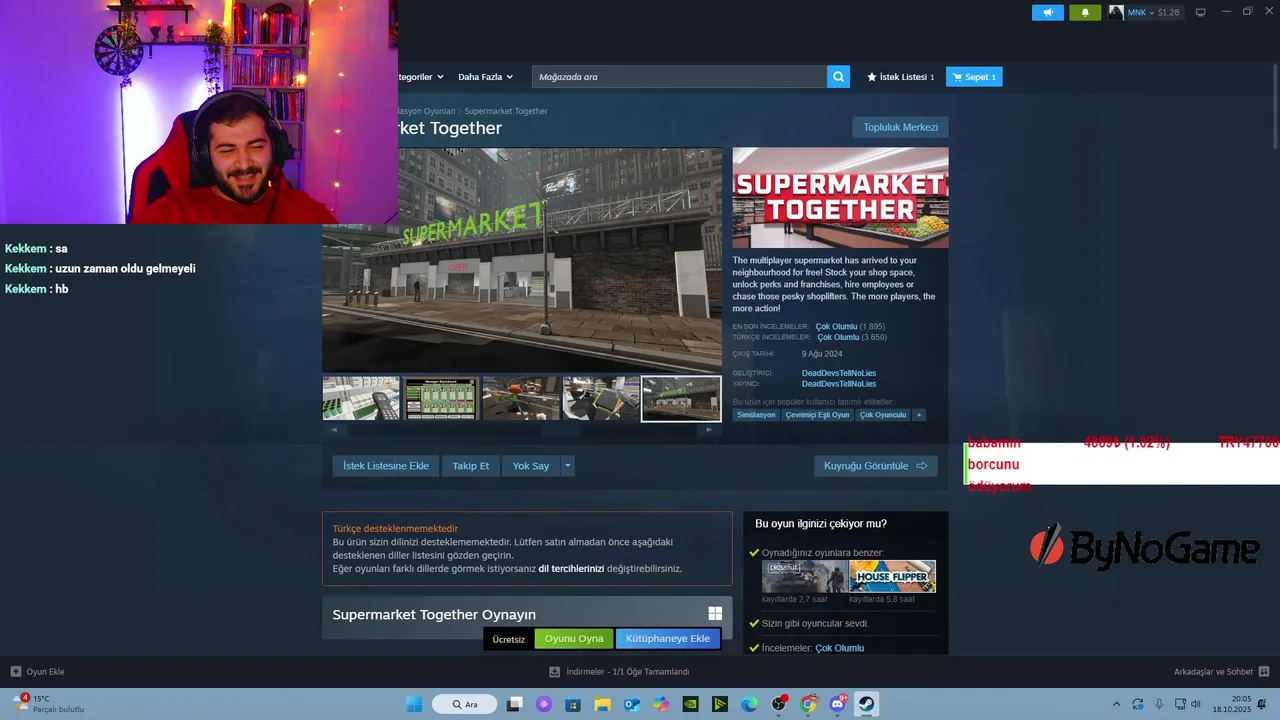The height and width of the screenshot is (720, 1280).
Task: Click the Oyunu Oyna play button
Action: (x=574, y=639)
